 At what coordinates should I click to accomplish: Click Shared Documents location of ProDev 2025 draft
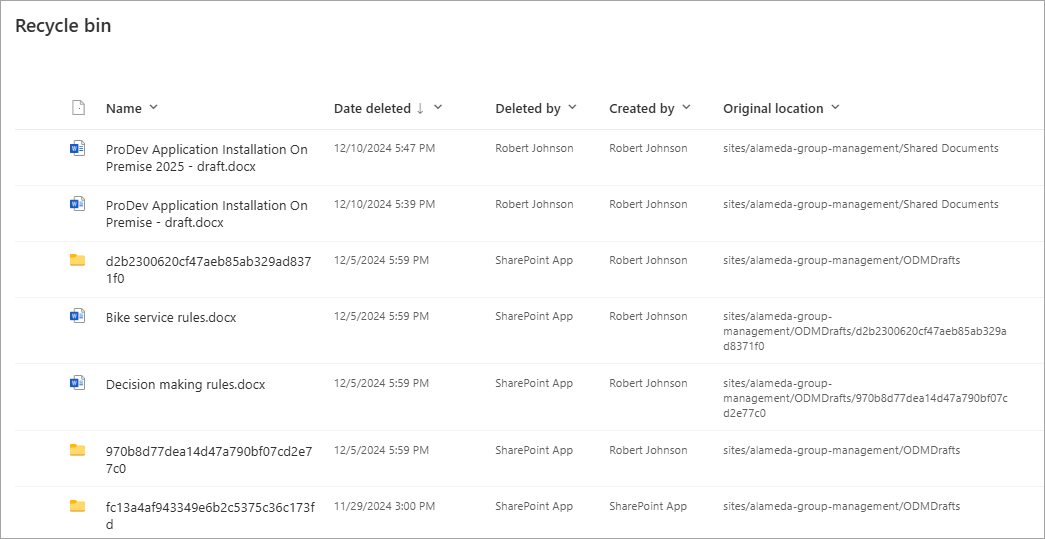coord(861,148)
